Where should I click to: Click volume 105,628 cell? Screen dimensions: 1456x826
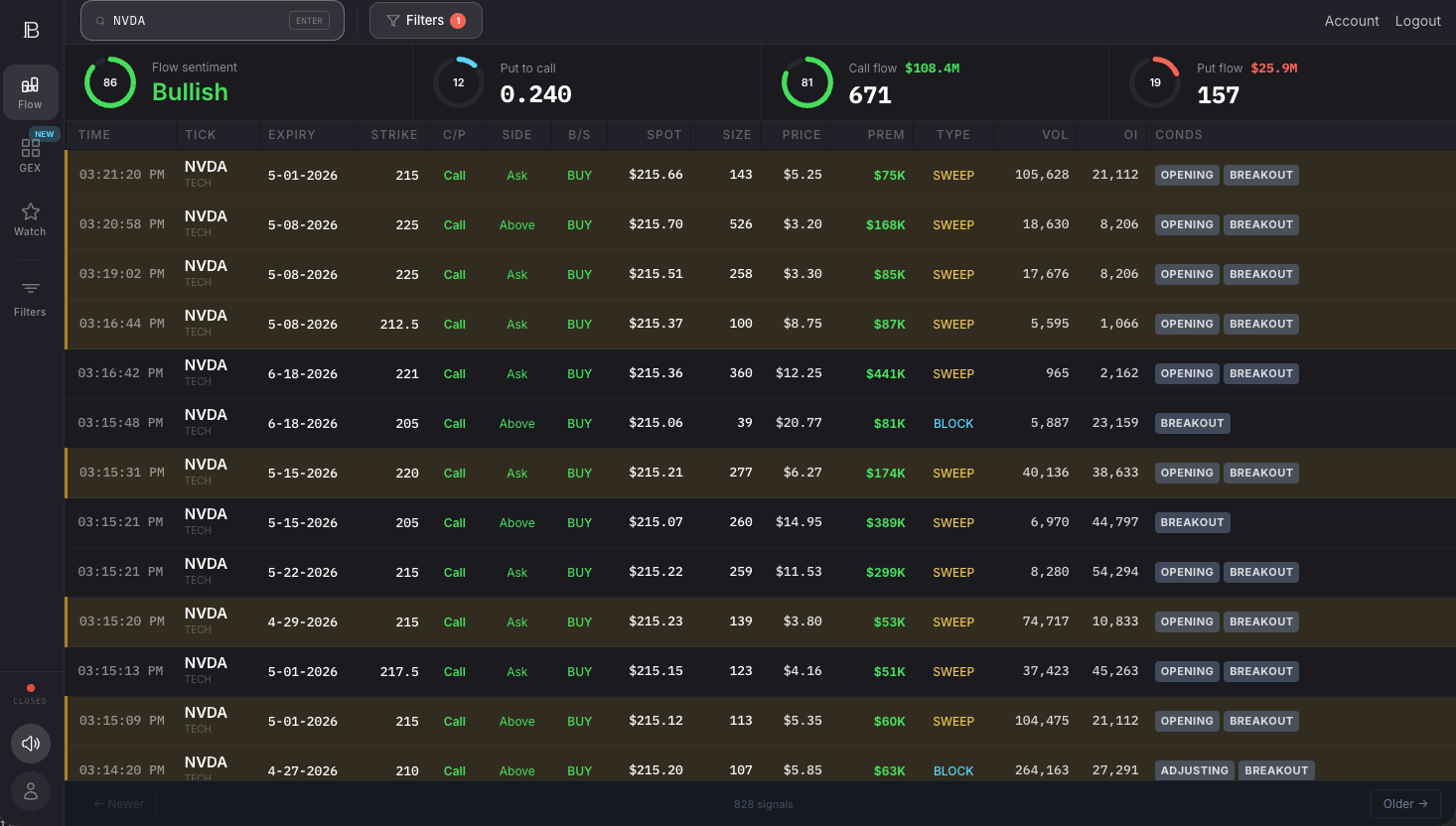(x=1042, y=175)
